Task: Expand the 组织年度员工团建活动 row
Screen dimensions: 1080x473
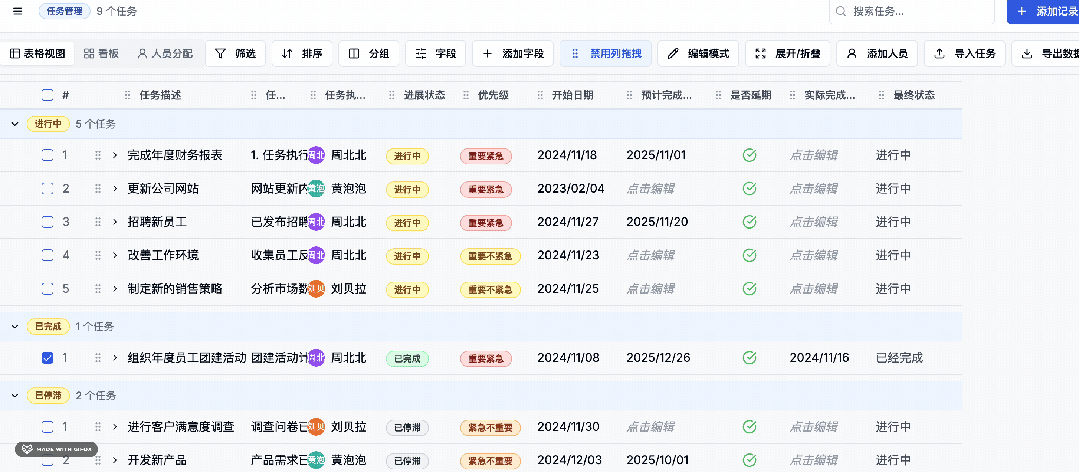Action: coord(116,358)
